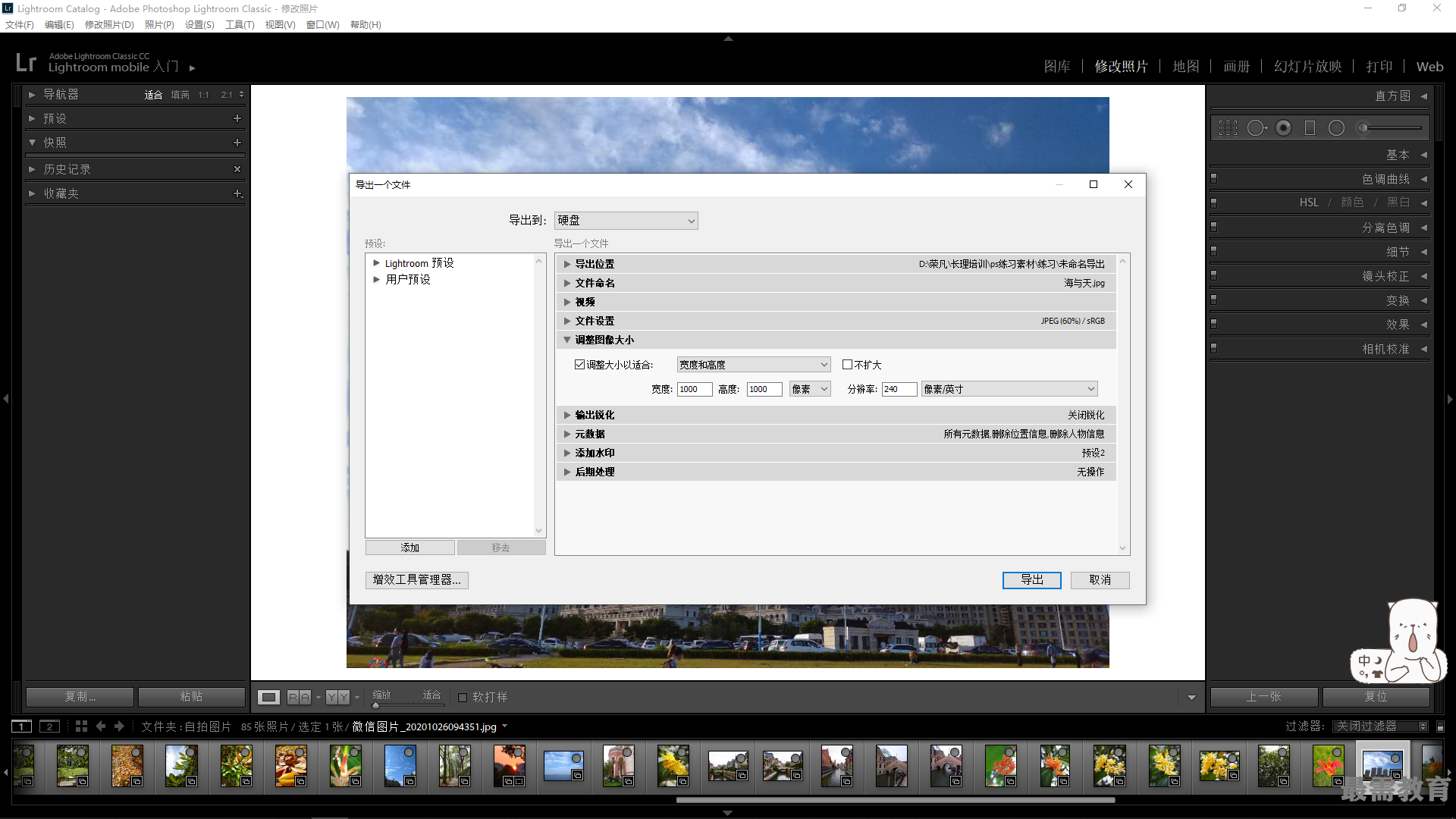Go forward with filmstrip right arrow
This screenshot has height=819, width=1456.
119,726
